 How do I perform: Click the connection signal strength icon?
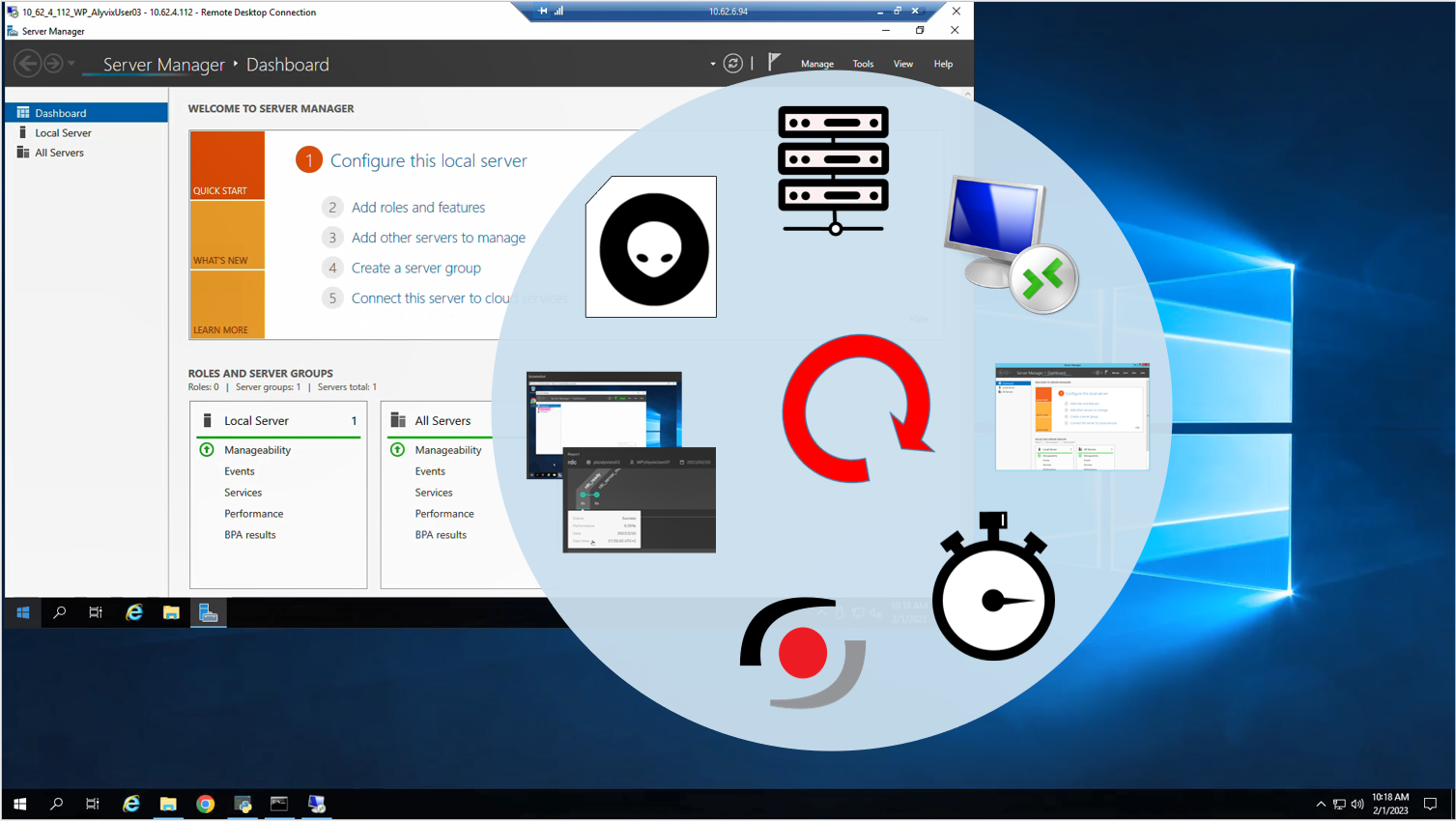point(558,11)
